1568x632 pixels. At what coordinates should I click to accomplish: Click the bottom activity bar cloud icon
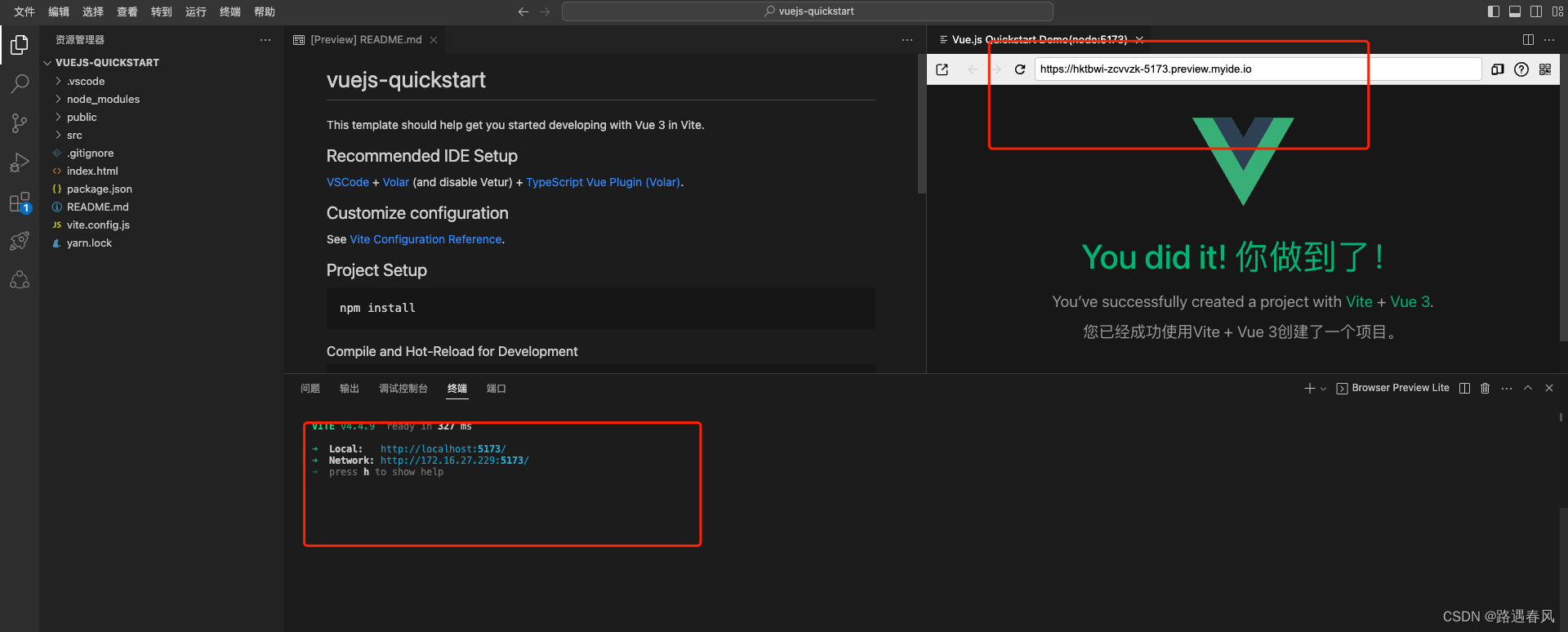(x=20, y=280)
